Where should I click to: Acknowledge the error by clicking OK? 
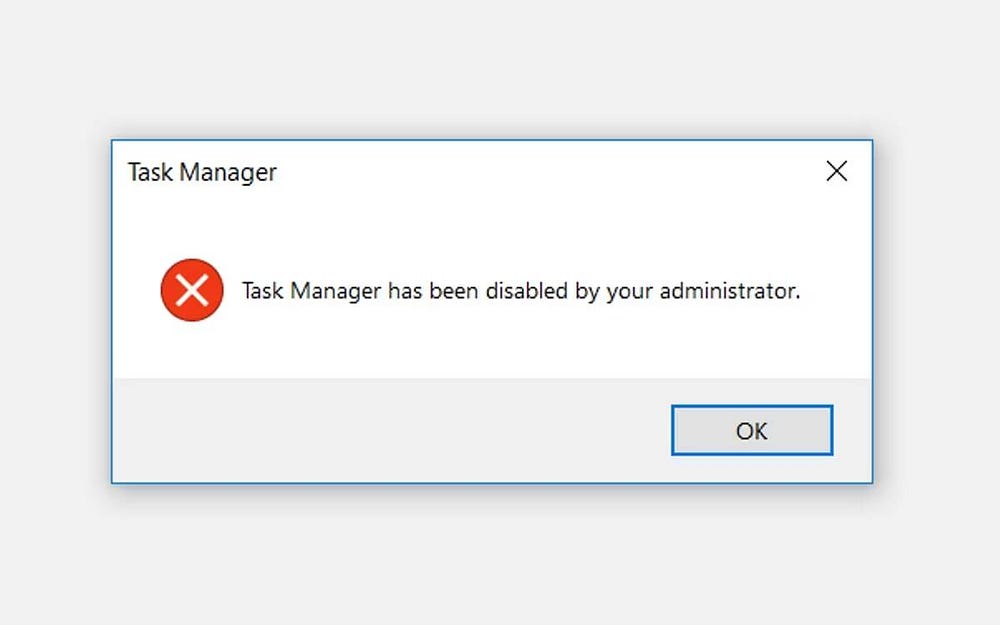coord(751,430)
